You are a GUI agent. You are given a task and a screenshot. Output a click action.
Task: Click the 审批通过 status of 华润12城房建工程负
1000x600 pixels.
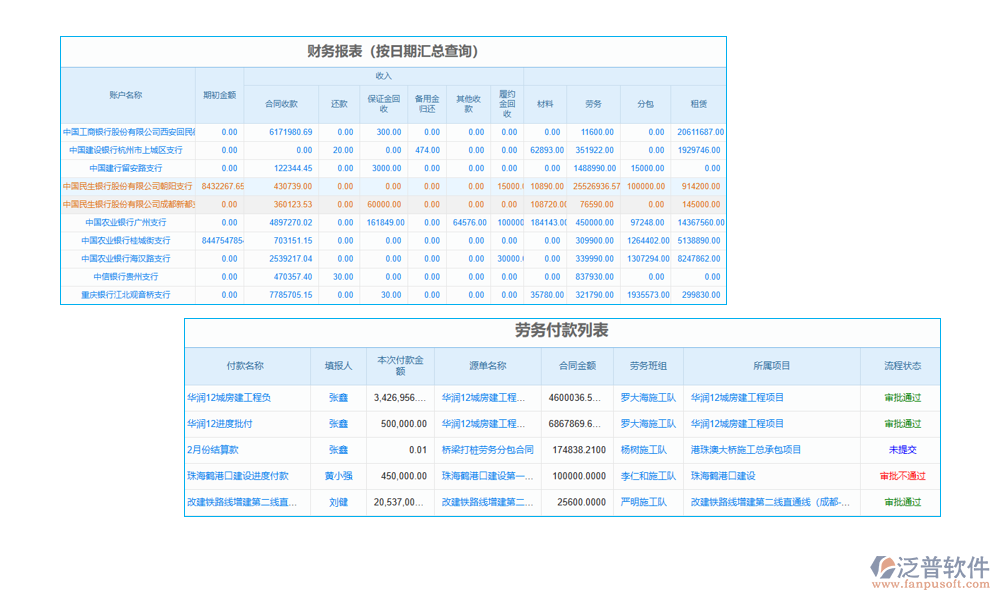903,397
